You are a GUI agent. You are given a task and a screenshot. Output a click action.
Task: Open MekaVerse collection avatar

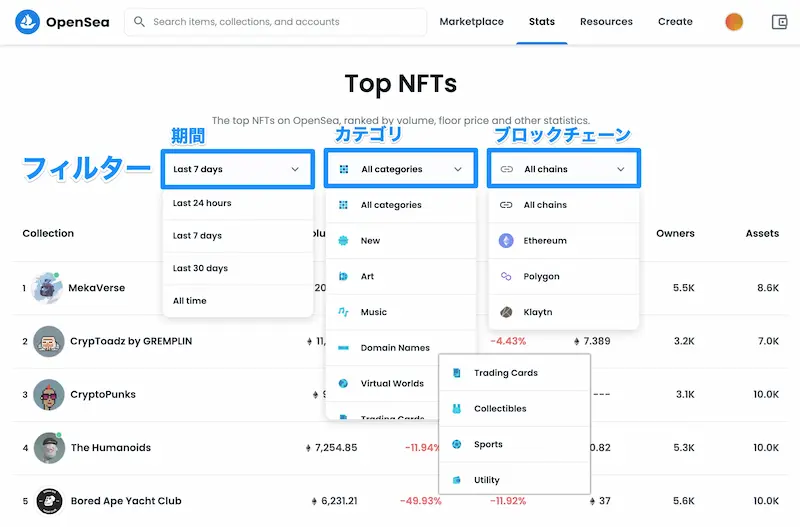(47, 288)
